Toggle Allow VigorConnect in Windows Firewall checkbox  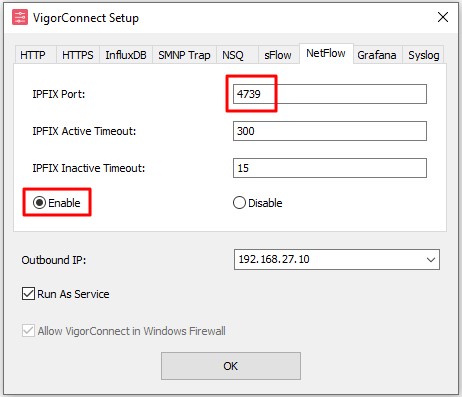124,331
